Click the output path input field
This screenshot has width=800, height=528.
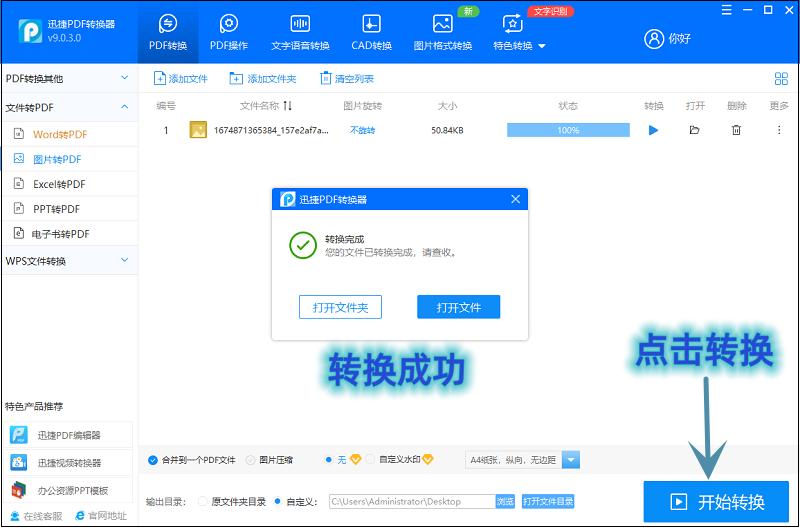pos(412,501)
